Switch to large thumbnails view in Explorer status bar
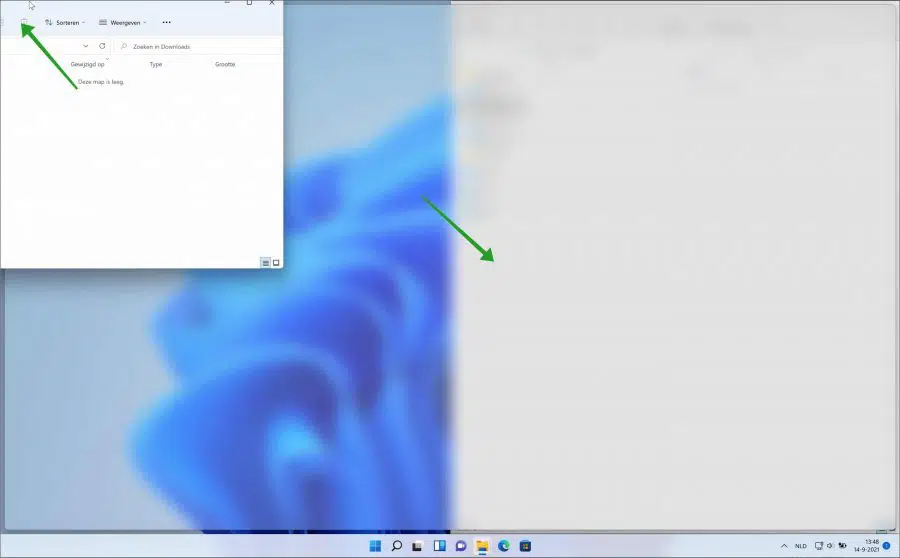This screenshot has height=558, width=900. pos(276,262)
